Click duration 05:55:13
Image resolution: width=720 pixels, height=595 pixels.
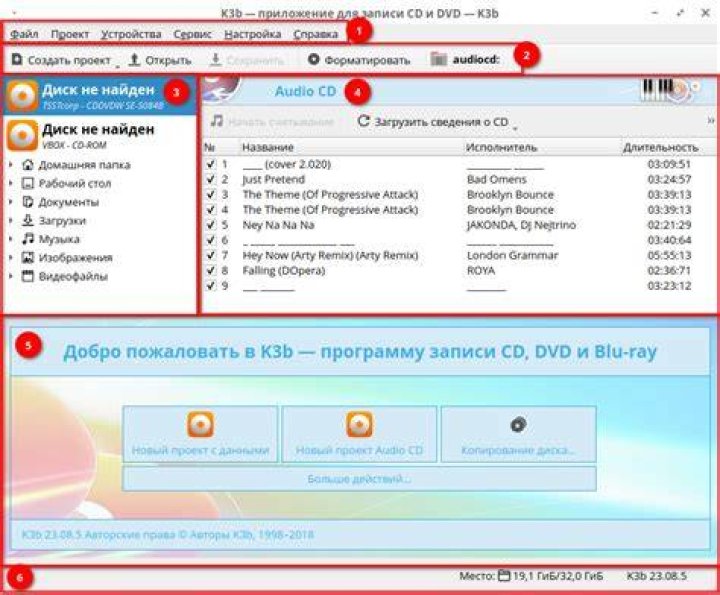[x=669, y=255]
